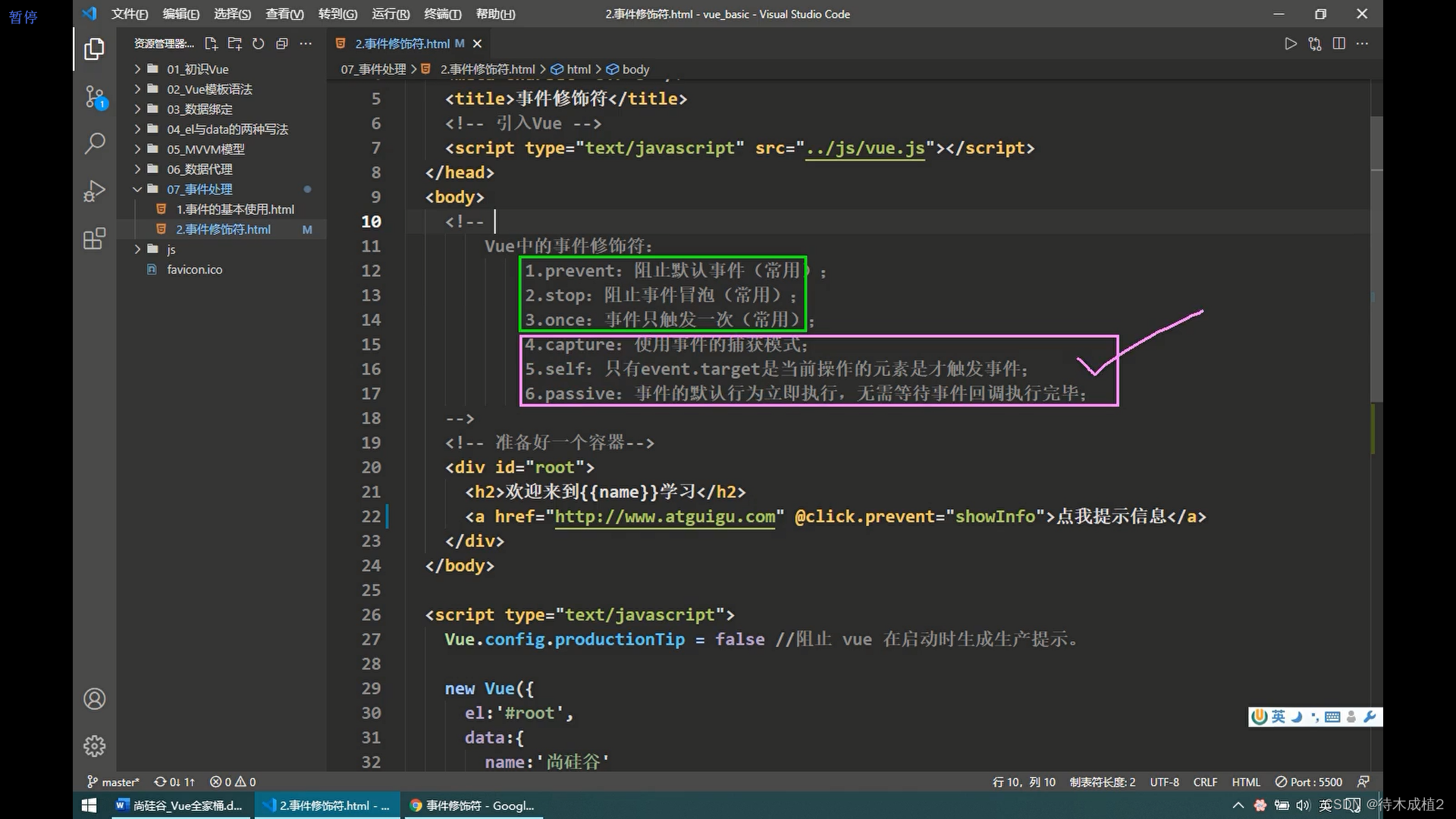Run the file with play icon
Screen dimensions: 1456x819
(x=1291, y=44)
